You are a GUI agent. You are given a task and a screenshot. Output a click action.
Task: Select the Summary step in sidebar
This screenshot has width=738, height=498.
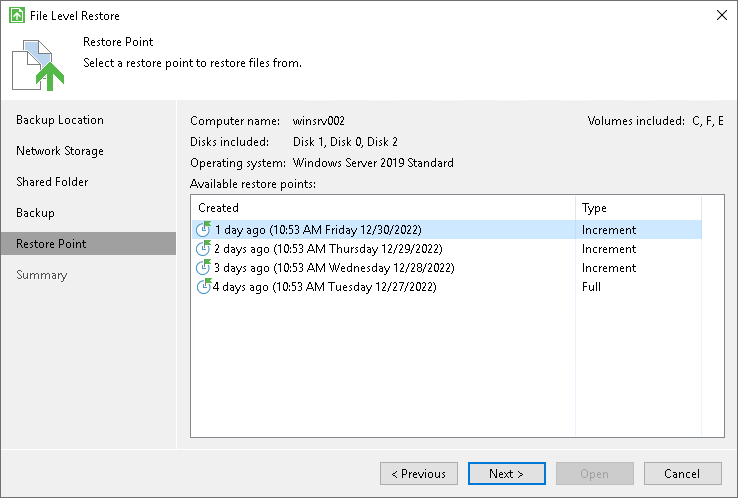point(41,275)
